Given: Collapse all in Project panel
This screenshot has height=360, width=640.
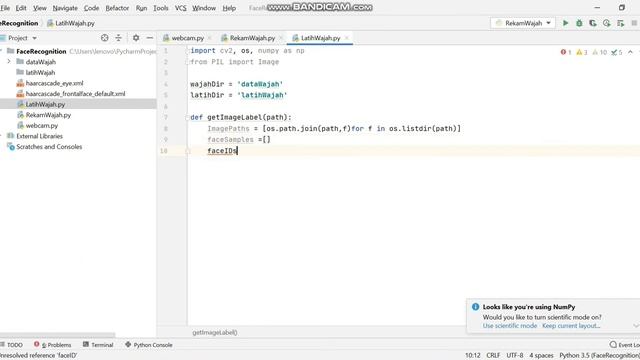Looking at the screenshot, I should click(118, 38).
